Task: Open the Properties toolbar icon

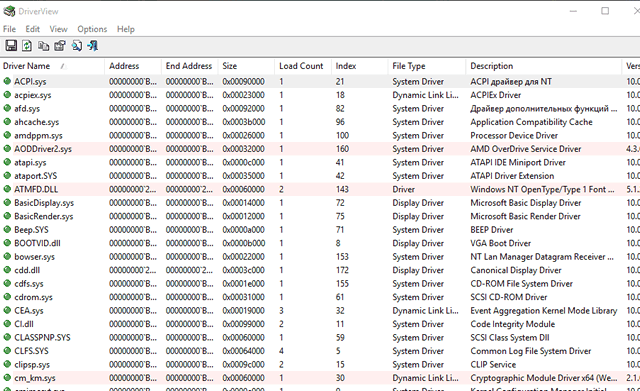Action: pyautogui.click(x=60, y=46)
